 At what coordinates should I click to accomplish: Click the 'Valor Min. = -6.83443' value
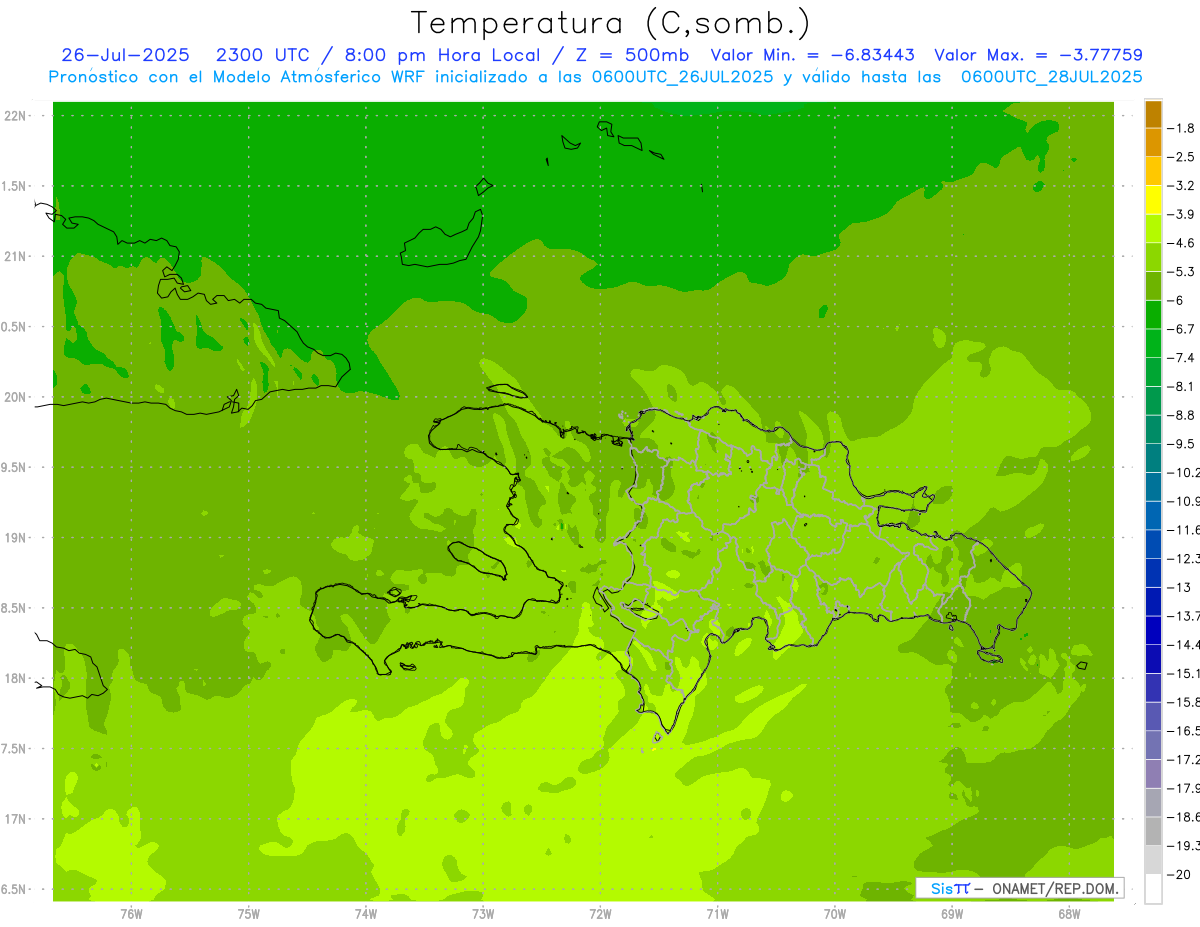tap(812, 55)
